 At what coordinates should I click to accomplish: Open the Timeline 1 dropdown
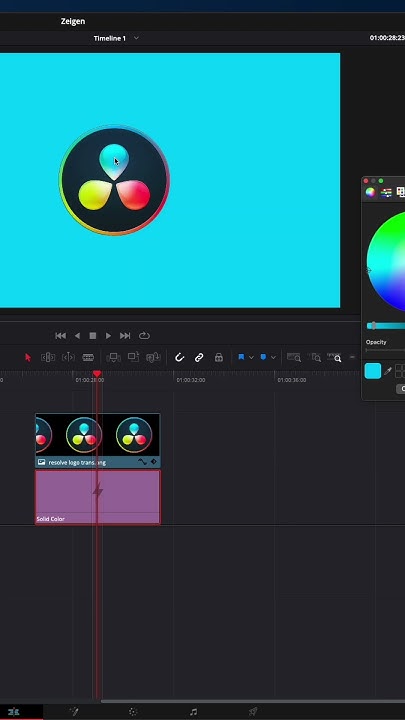[136, 38]
